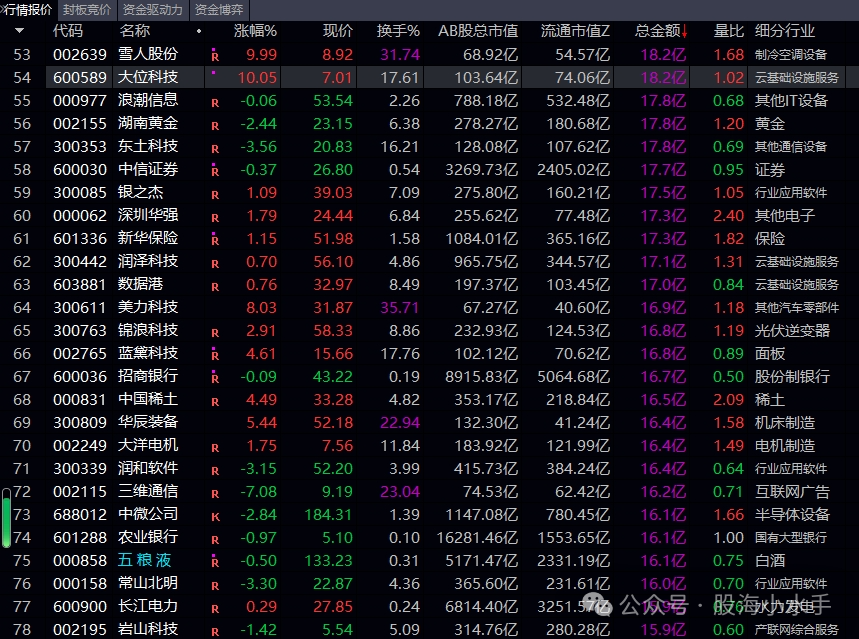
Task: Click the R flag icon of 锦浪科技
Action: click(x=215, y=333)
